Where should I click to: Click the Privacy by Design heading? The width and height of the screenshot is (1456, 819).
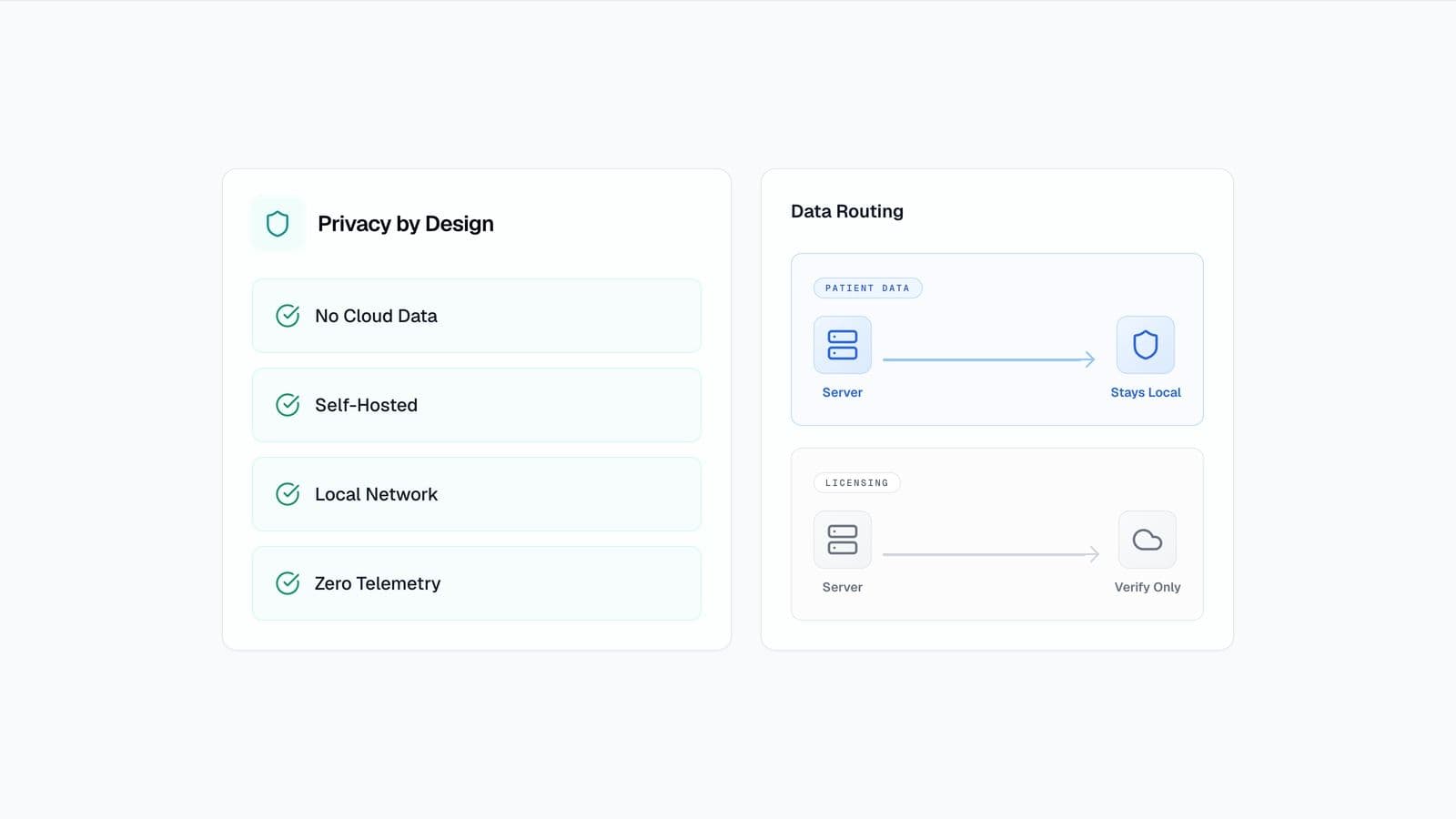406,224
